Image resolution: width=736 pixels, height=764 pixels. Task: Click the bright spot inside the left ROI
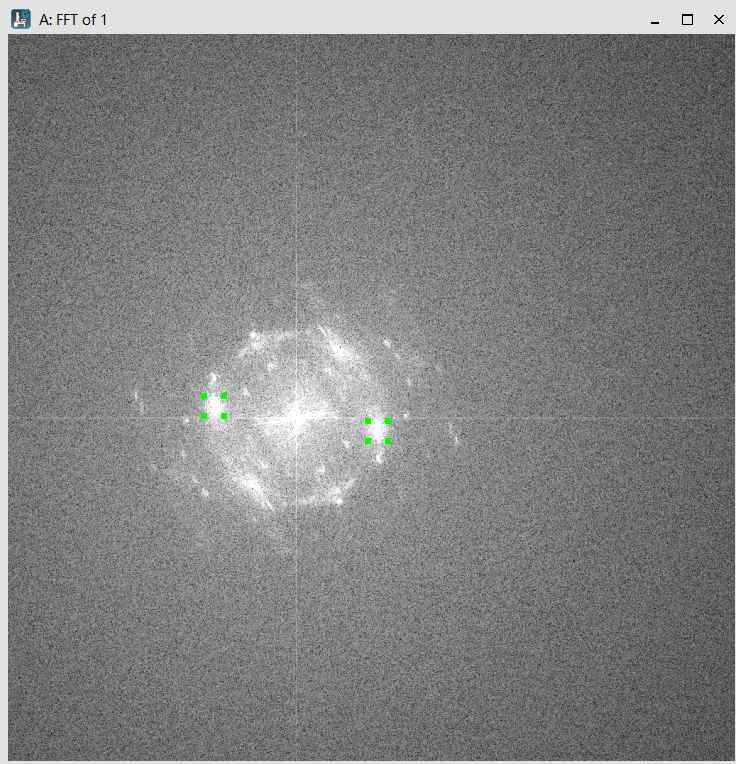pos(214,406)
